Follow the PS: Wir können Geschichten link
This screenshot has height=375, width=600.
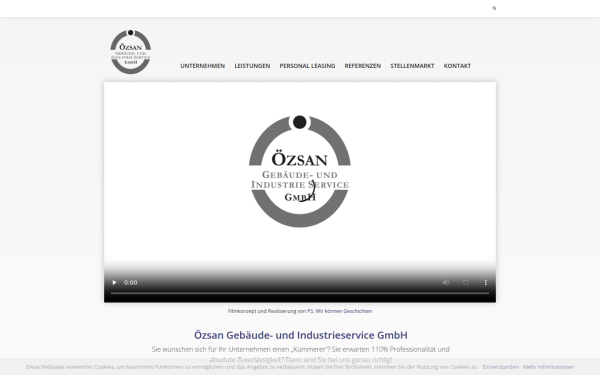[339, 311]
